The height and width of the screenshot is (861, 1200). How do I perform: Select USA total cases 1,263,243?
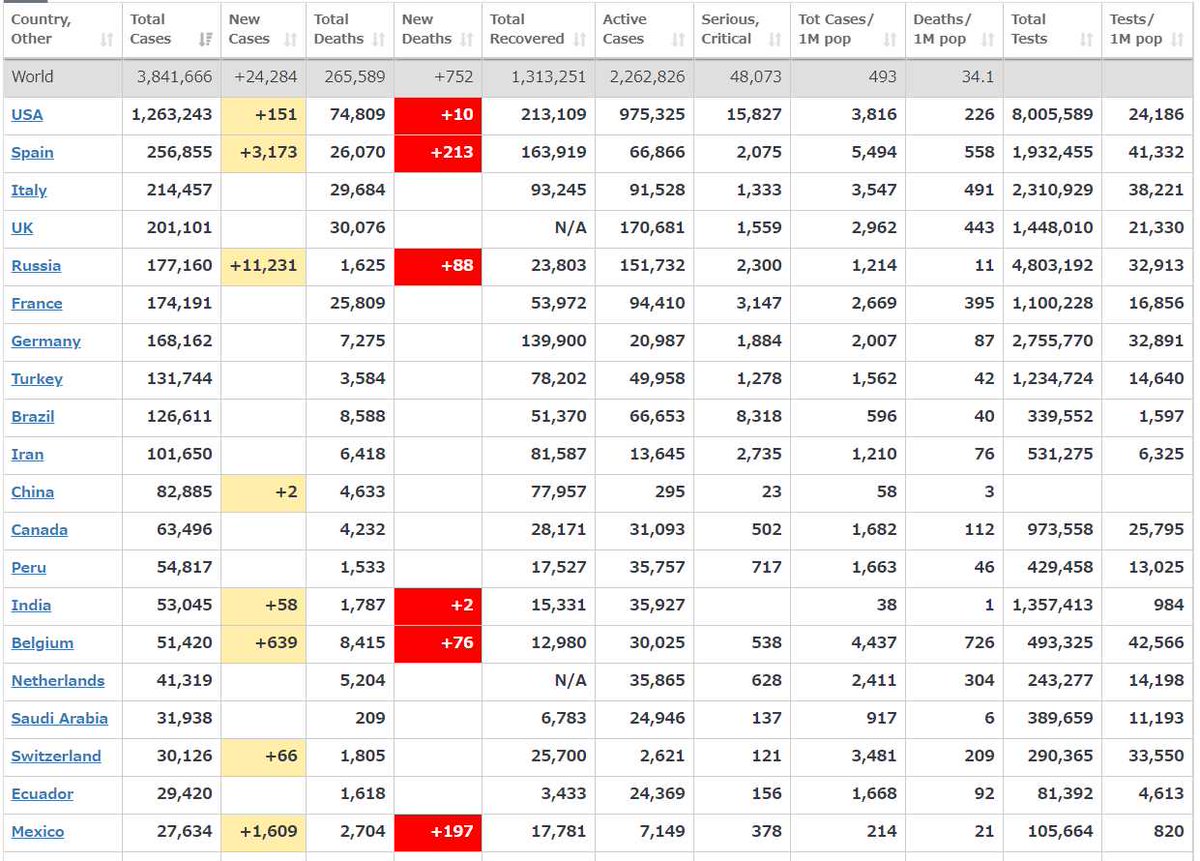(x=172, y=114)
